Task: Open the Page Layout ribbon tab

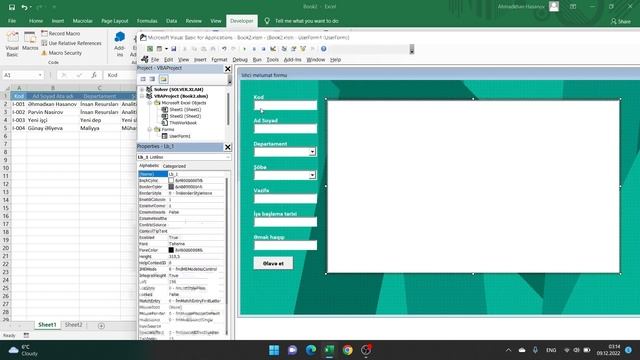Action: click(115, 21)
